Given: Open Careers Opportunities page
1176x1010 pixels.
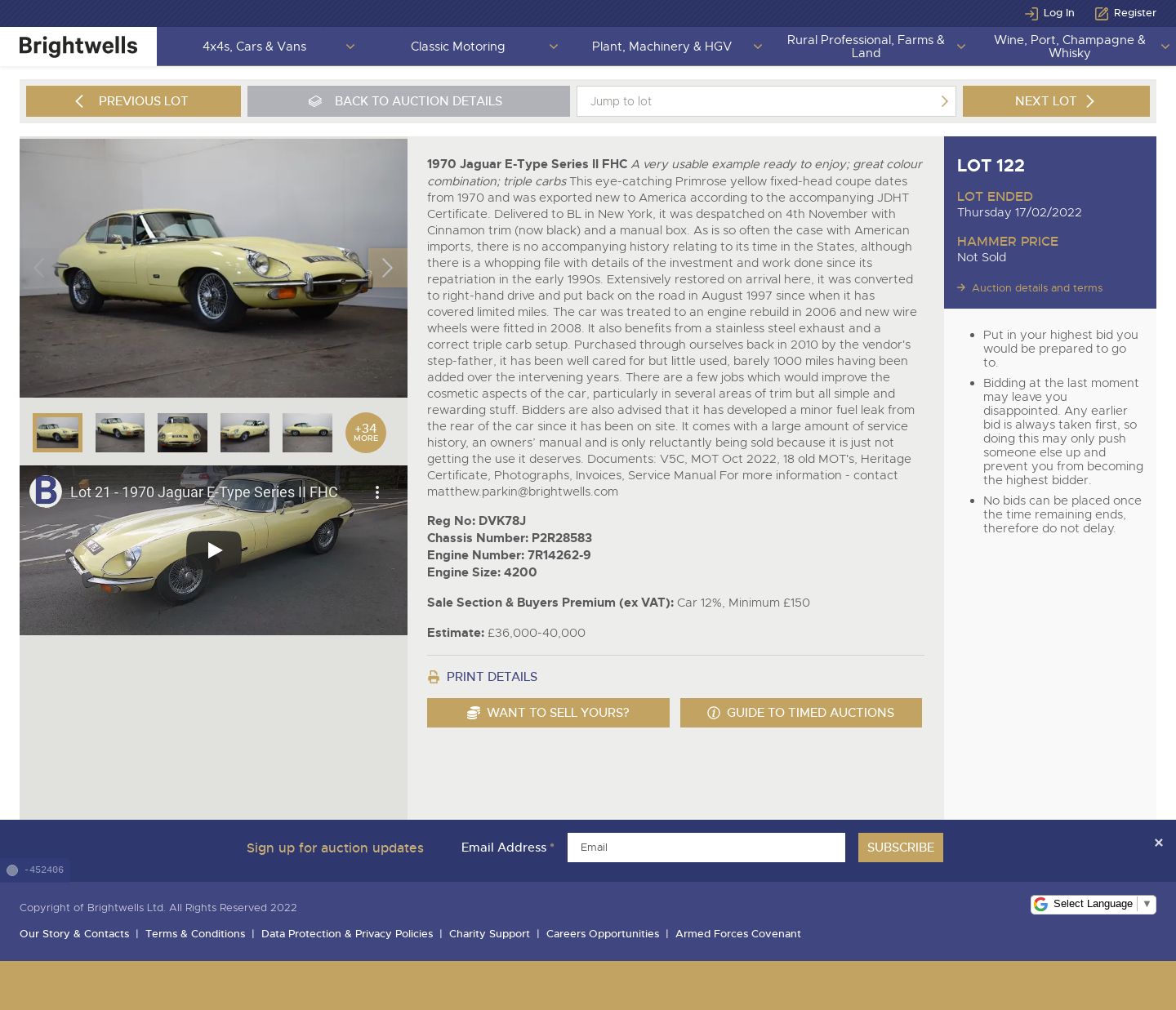Looking at the screenshot, I should click(x=603, y=934).
